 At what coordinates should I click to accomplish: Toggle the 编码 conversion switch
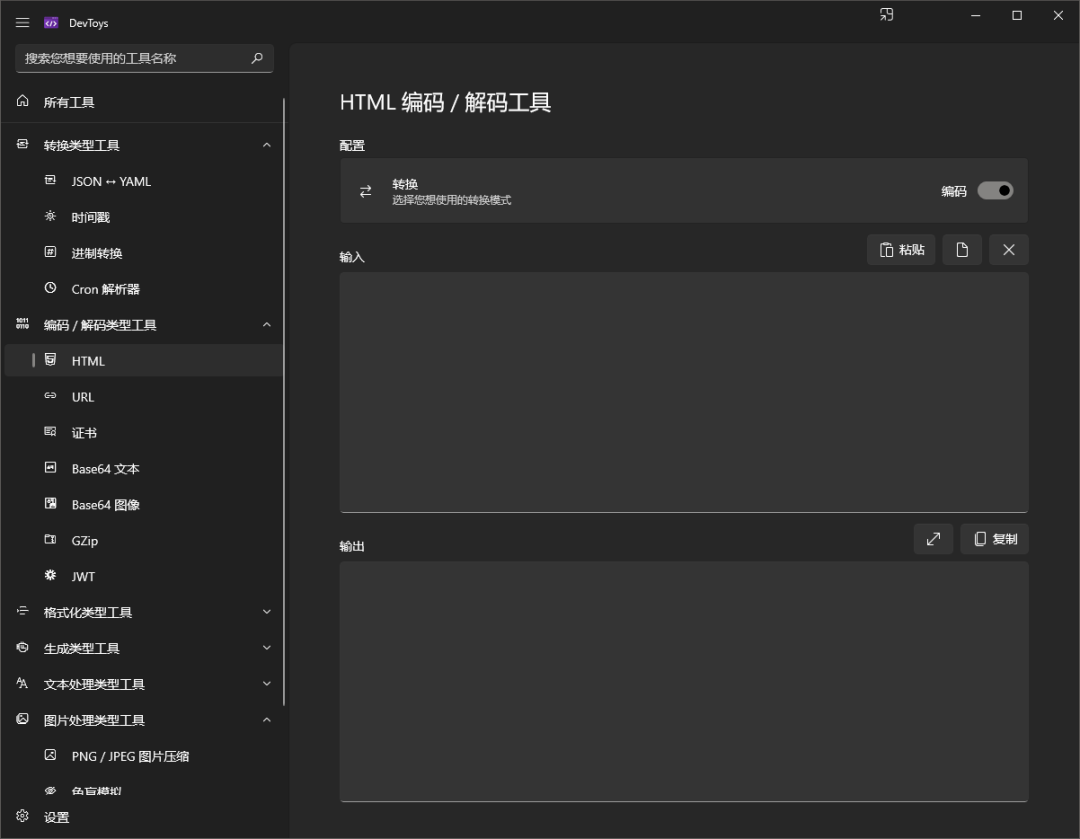point(995,190)
